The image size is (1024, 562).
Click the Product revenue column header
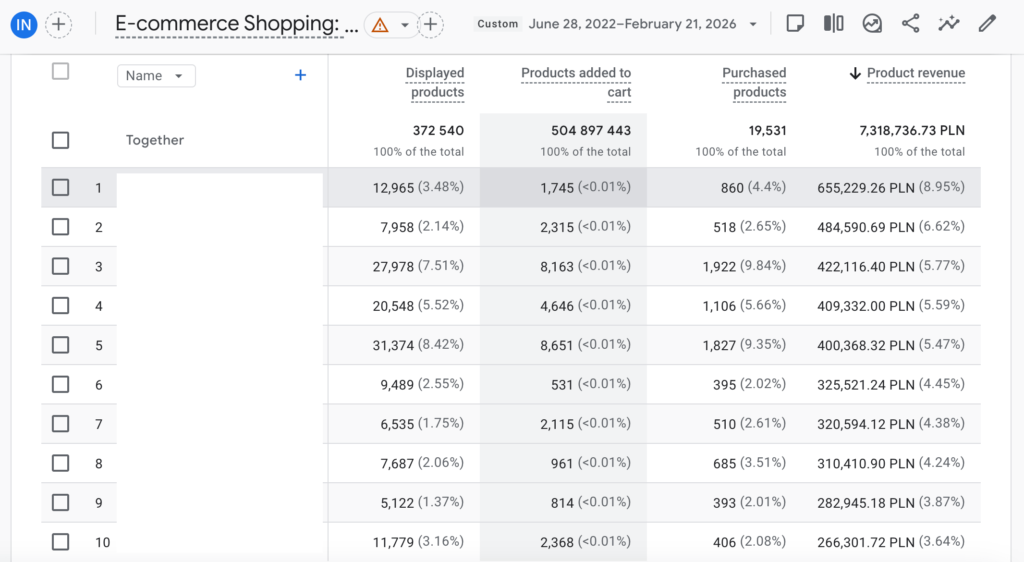(x=915, y=73)
